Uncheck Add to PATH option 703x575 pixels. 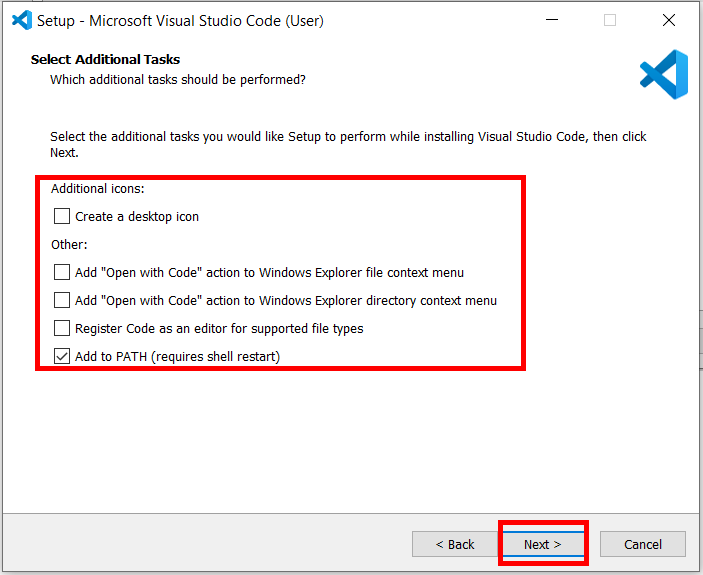(62, 356)
